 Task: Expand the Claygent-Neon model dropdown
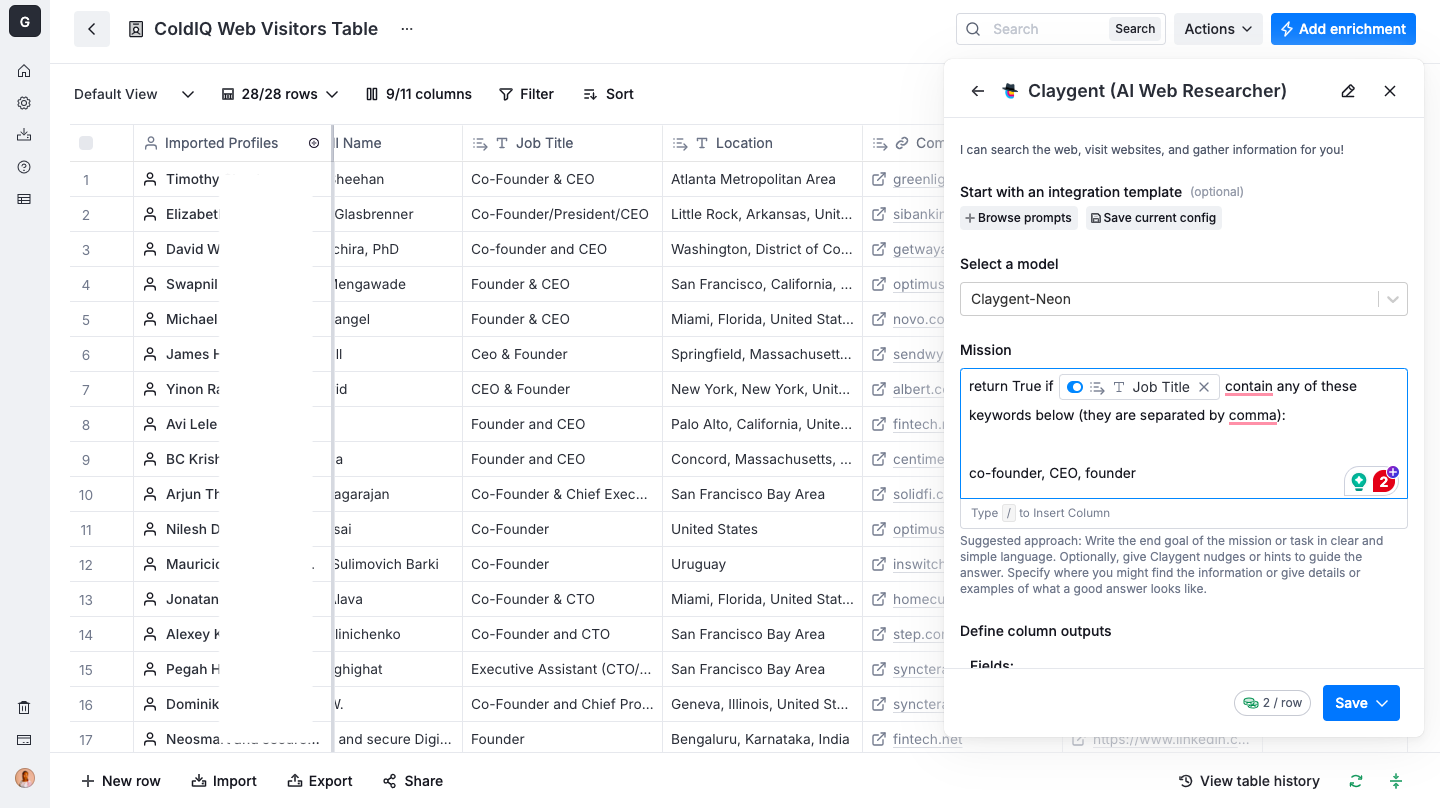tap(1392, 299)
